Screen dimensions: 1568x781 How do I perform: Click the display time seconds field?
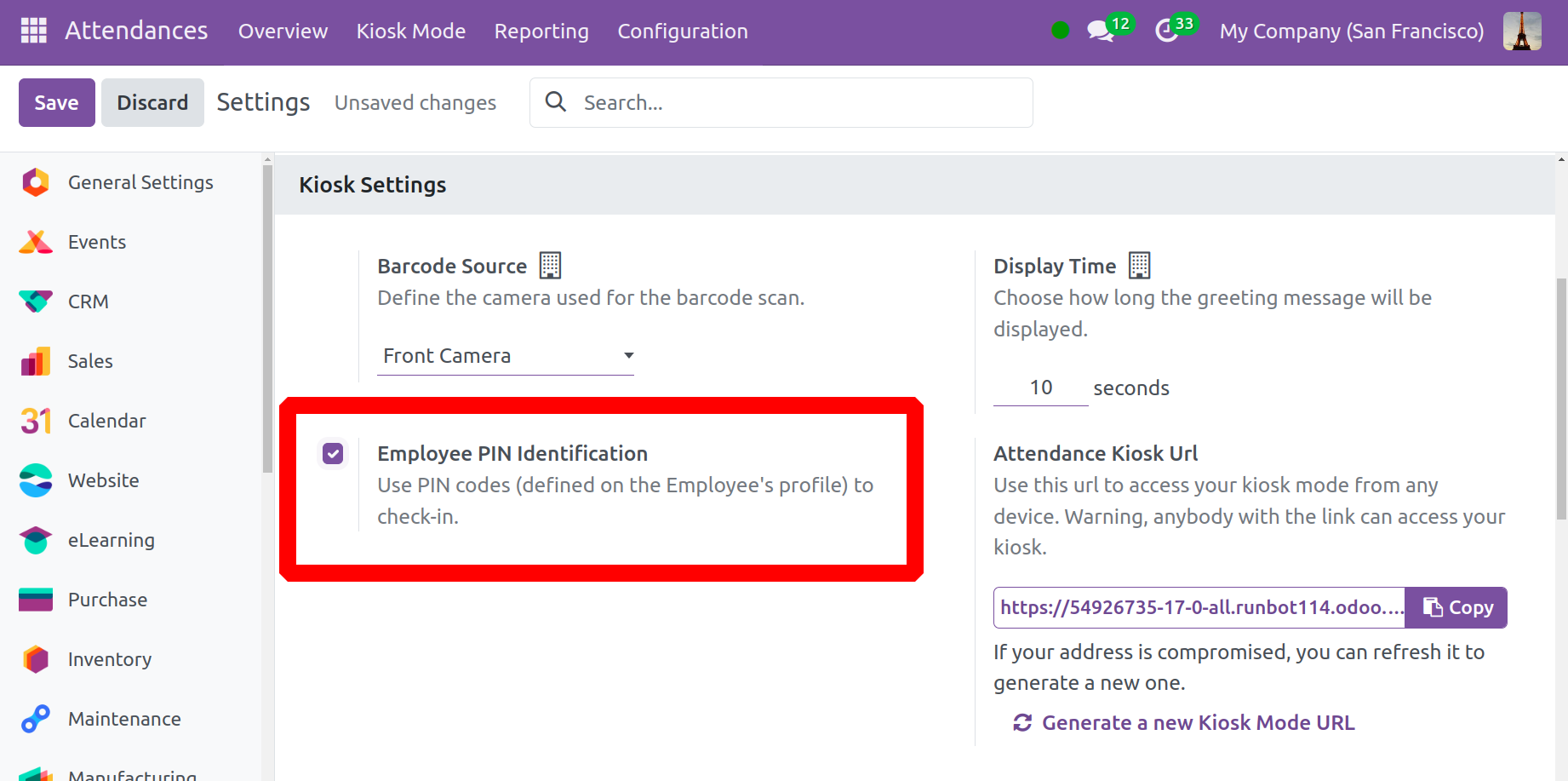tap(1040, 388)
